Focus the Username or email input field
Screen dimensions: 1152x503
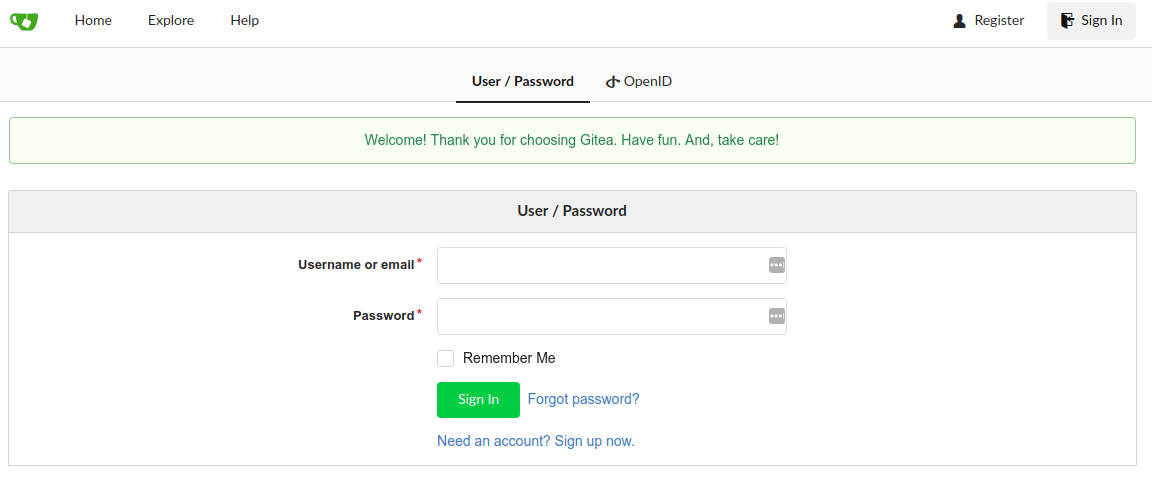[600, 265]
